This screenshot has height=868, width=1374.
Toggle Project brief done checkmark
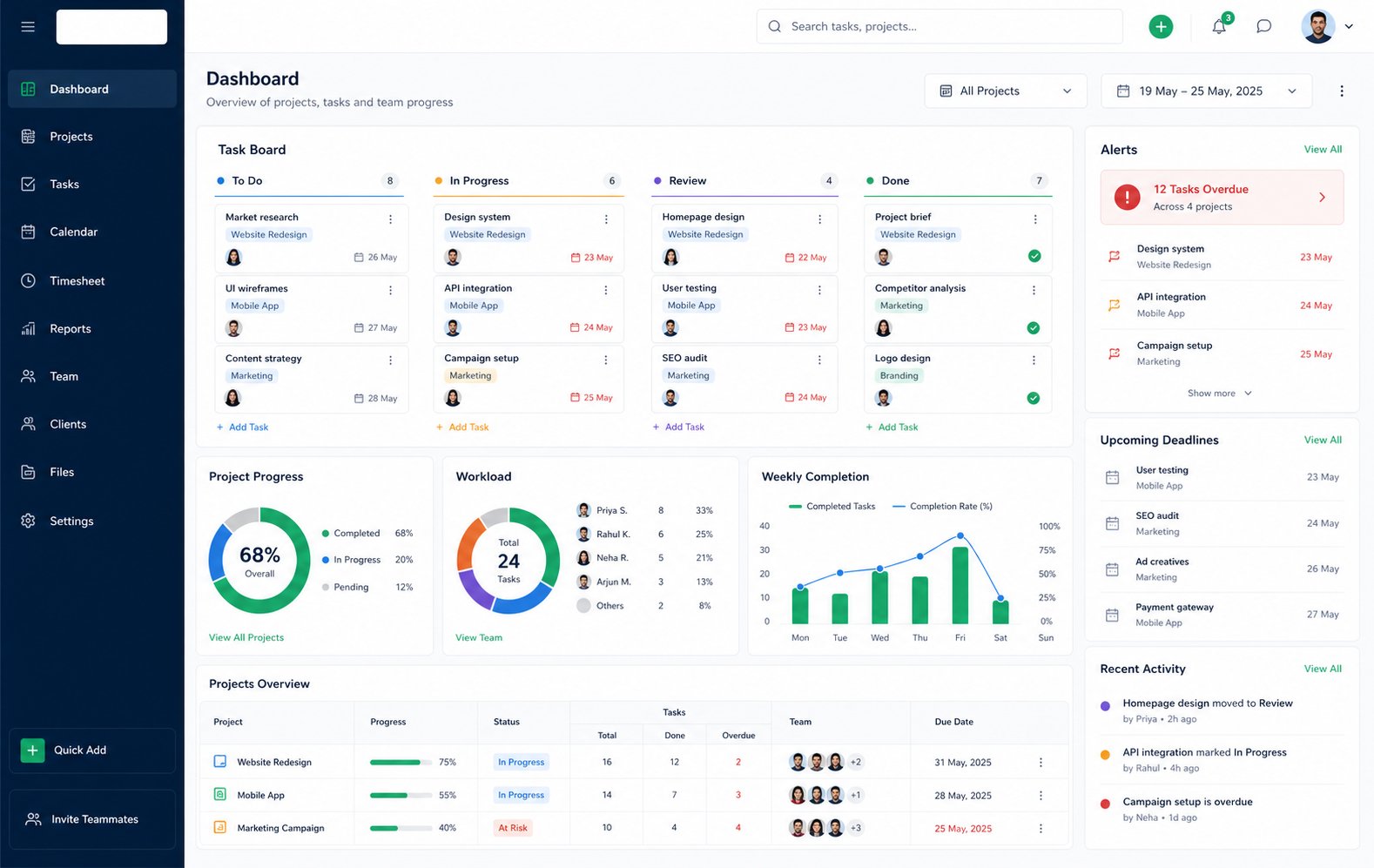[1034, 256]
